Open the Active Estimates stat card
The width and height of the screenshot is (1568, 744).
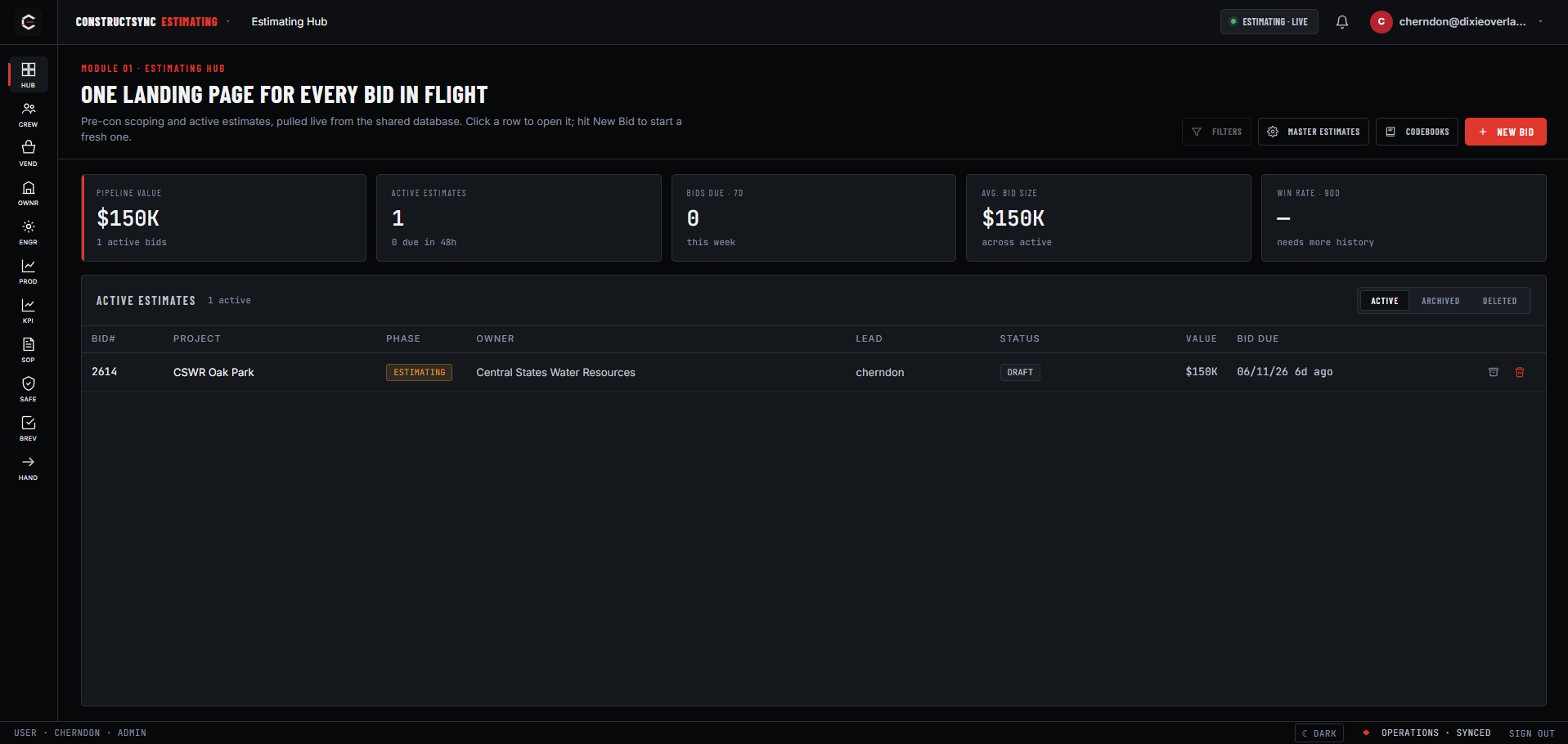pyautogui.click(x=519, y=217)
